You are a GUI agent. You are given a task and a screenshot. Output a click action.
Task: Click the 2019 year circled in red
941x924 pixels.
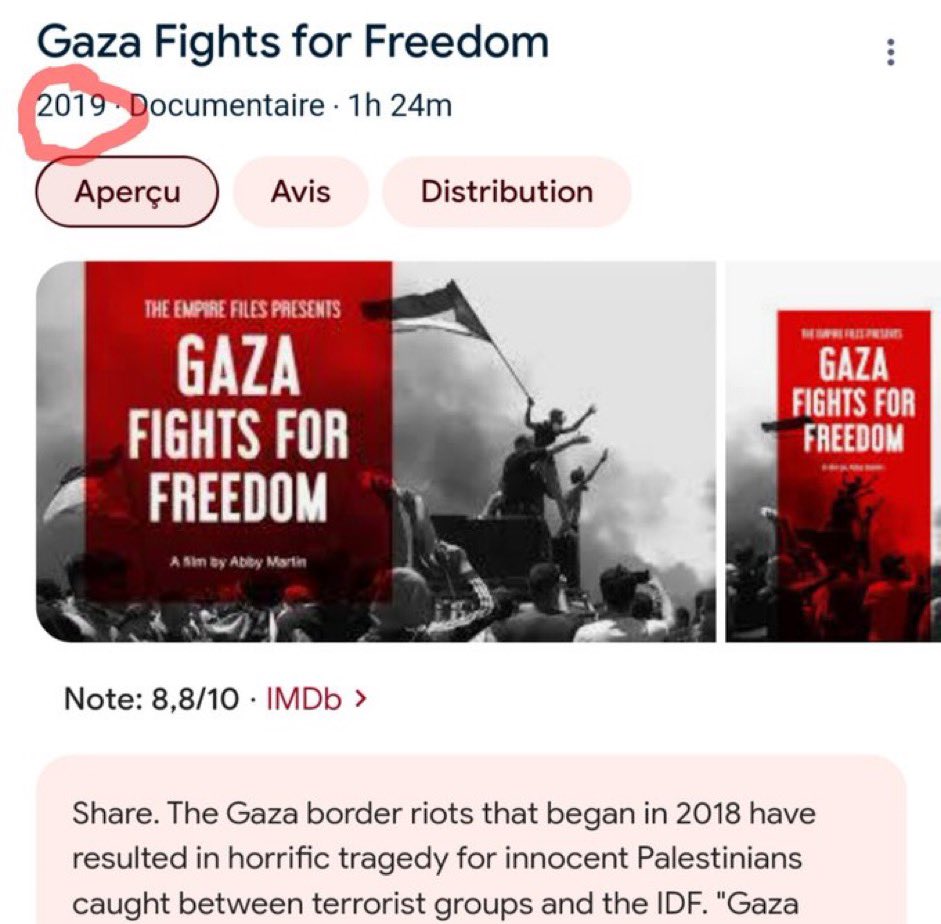click(x=71, y=106)
